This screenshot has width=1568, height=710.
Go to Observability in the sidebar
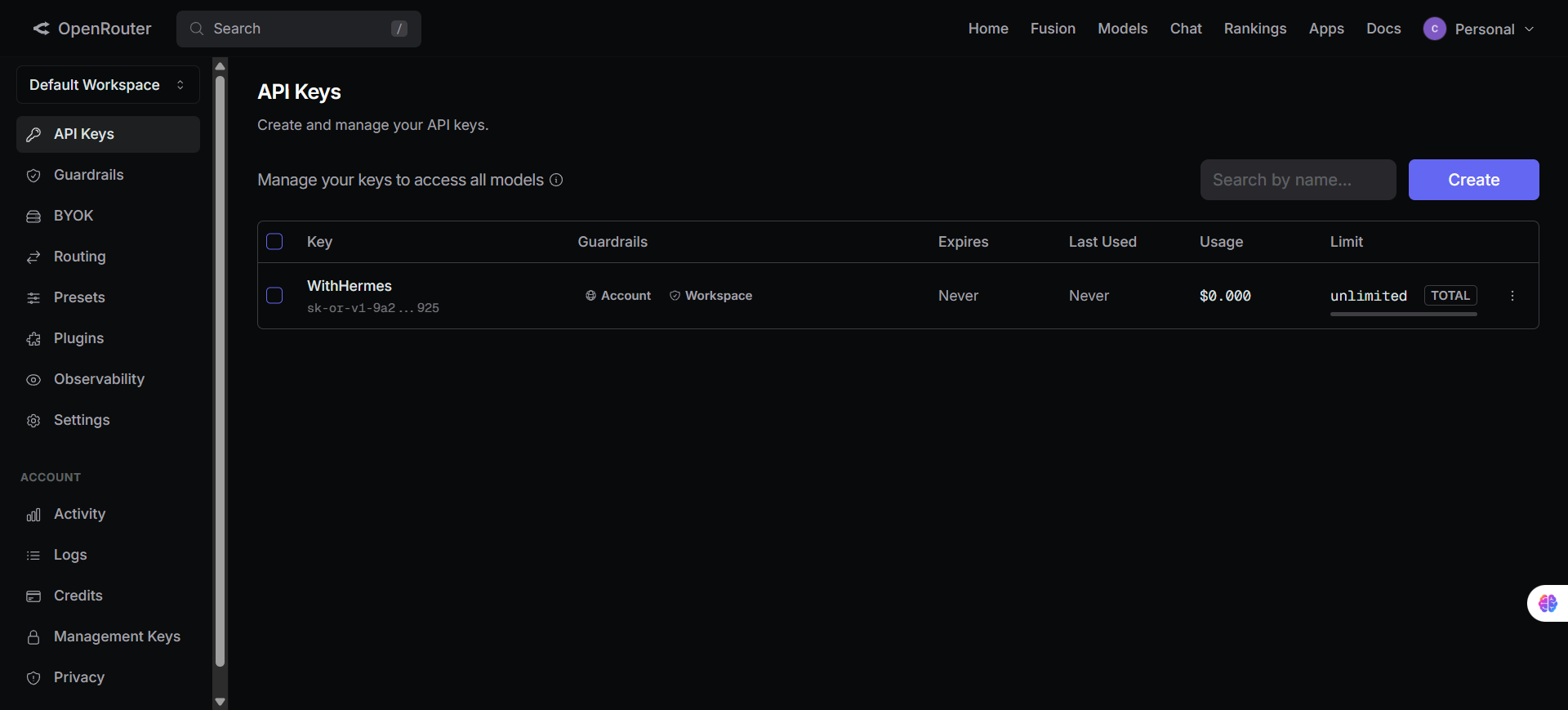108,379
